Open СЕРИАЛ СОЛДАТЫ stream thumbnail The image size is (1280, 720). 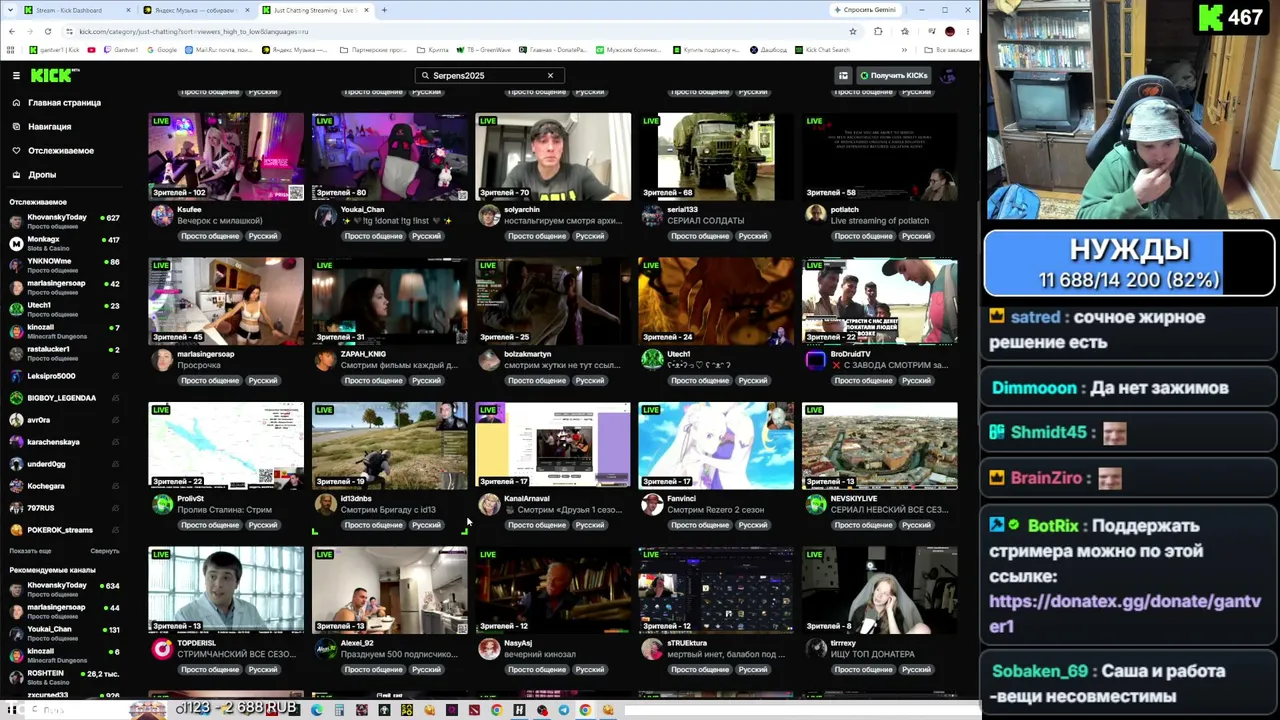[x=716, y=157]
